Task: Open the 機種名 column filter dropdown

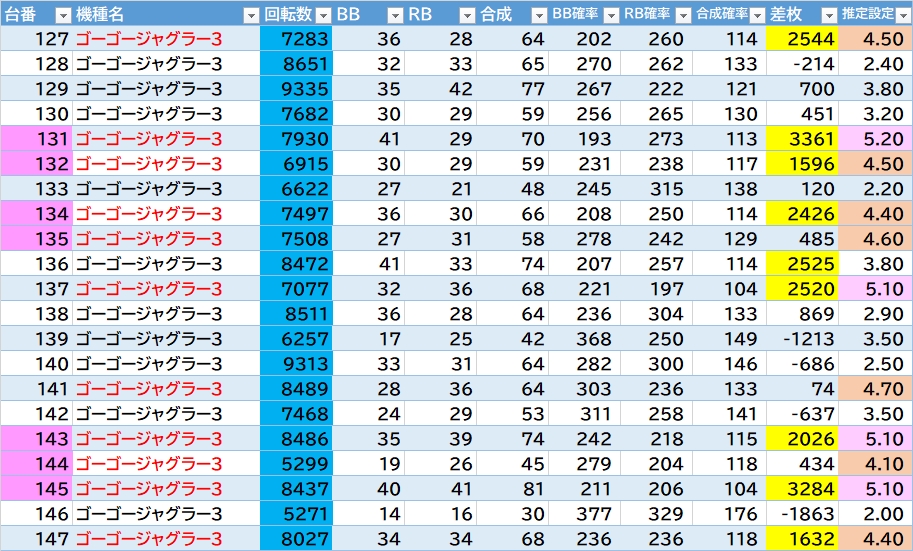Action: (250, 15)
